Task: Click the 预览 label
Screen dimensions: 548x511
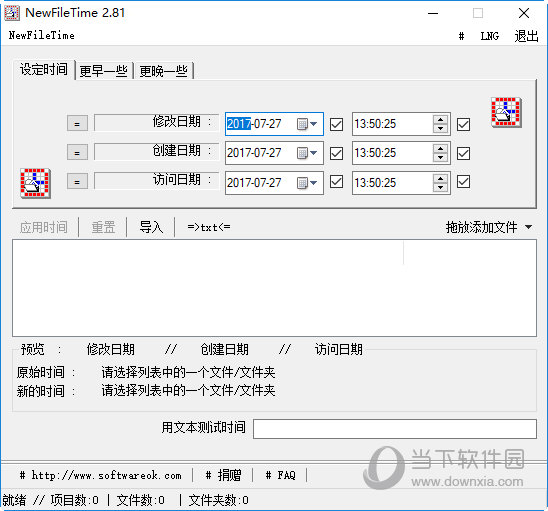Action: [33, 349]
